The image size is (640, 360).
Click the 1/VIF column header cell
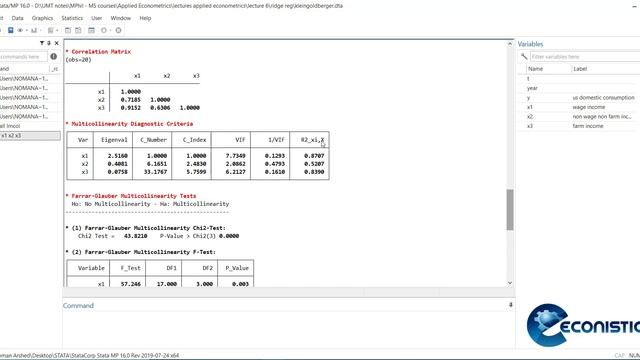click(270, 140)
